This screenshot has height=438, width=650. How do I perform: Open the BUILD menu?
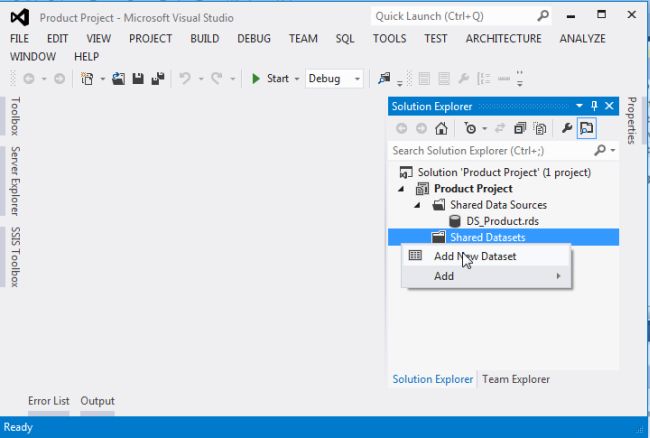(205, 39)
